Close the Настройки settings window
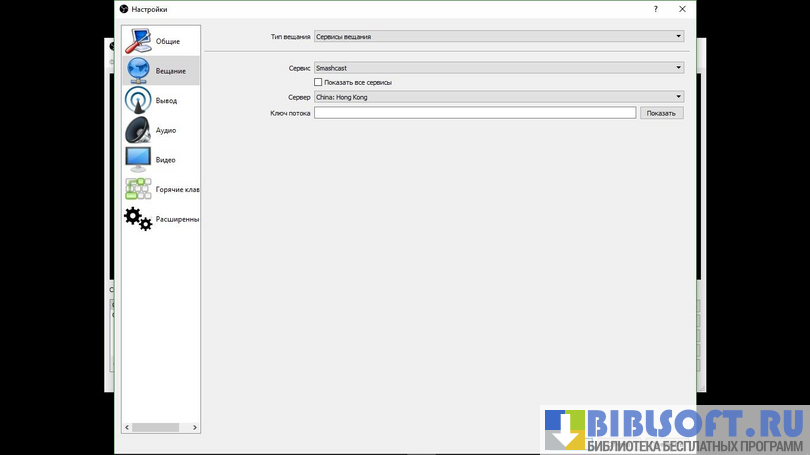This screenshot has height=455, width=810. point(683,9)
